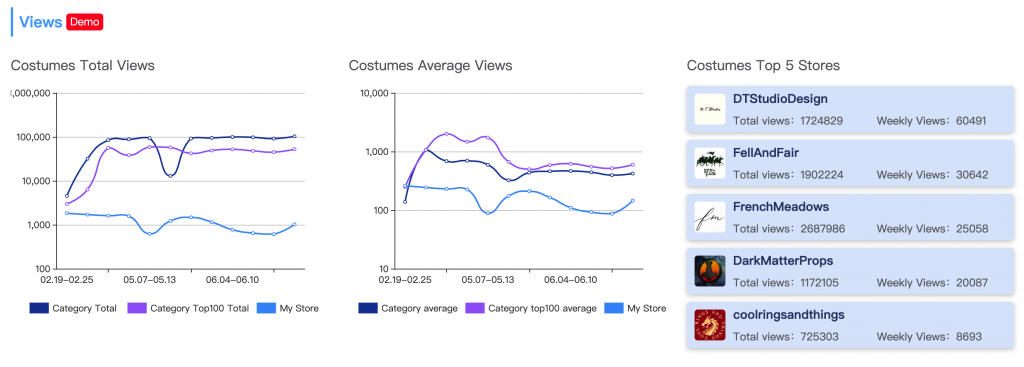Screen dimensions: 1024x367
Task: Open the DarkMatterProps store name
Action: [783, 261]
